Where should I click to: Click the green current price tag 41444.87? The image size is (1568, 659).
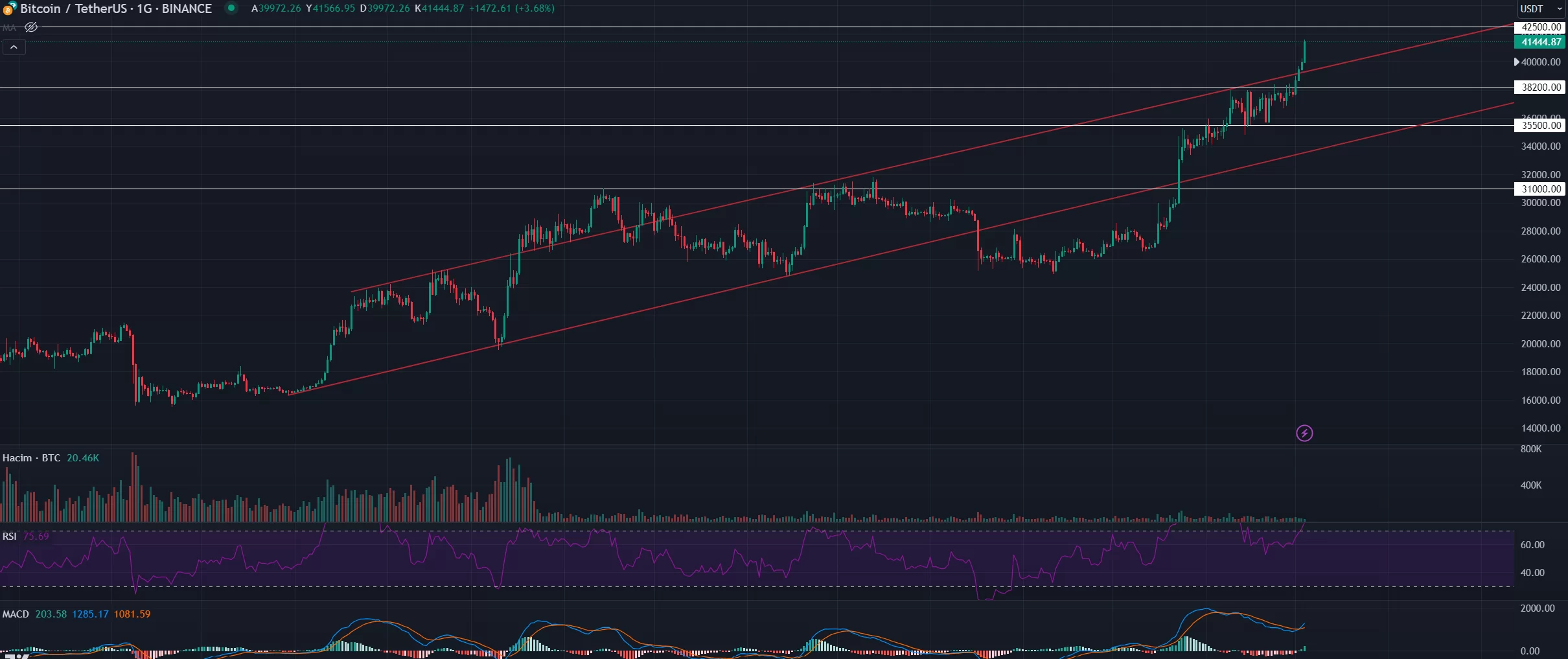tap(1540, 42)
